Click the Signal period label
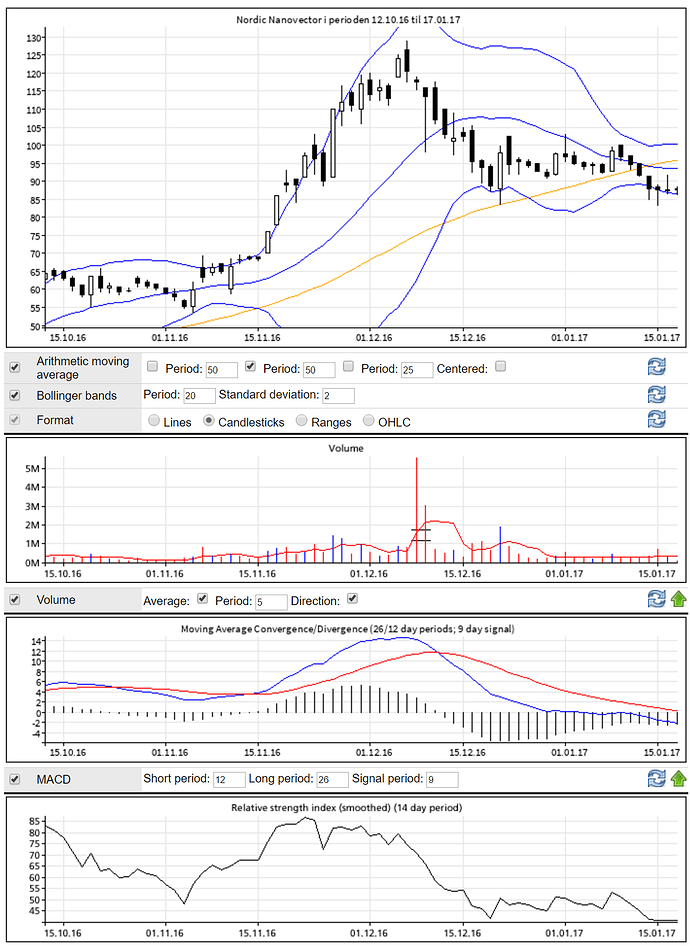690x946 pixels. pyautogui.click(x=387, y=778)
